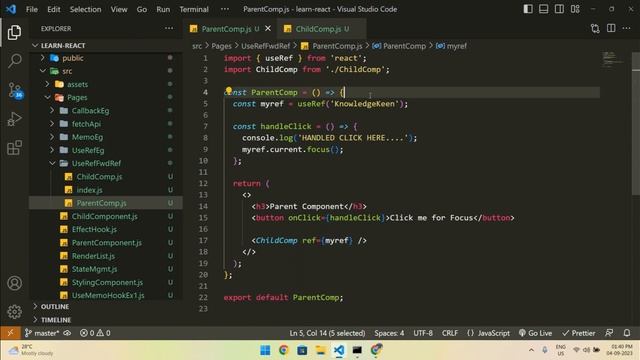This screenshot has height=360, width=640.
Task: Open the remote window indicator in status bar
Action: tap(10, 333)
